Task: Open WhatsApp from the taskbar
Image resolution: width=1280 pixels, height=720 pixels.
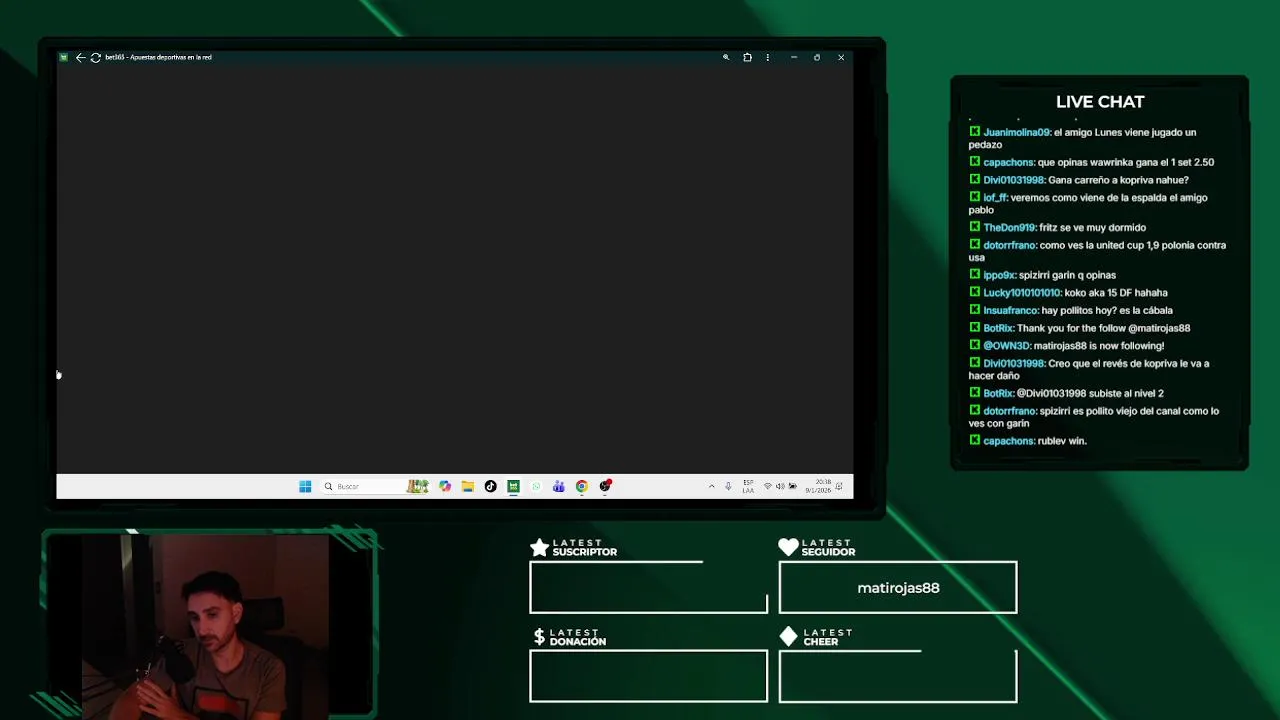Action: coord(536,486)
